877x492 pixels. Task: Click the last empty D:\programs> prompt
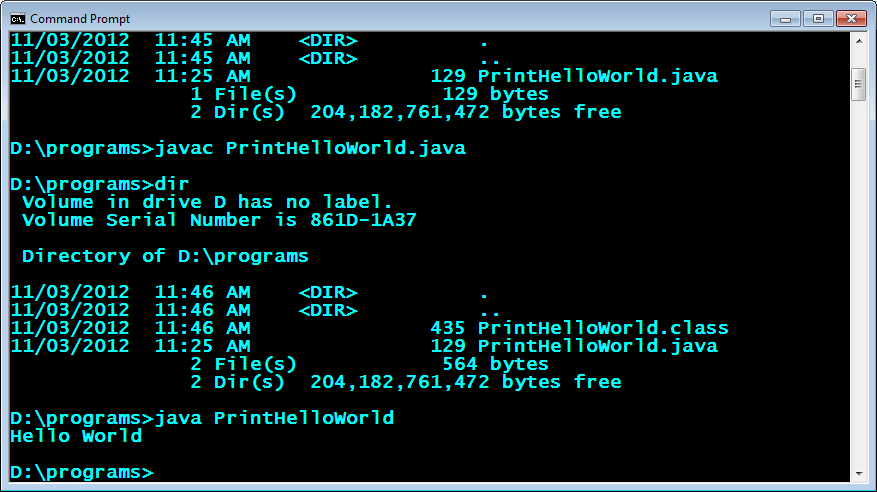[x=82, y=472]
